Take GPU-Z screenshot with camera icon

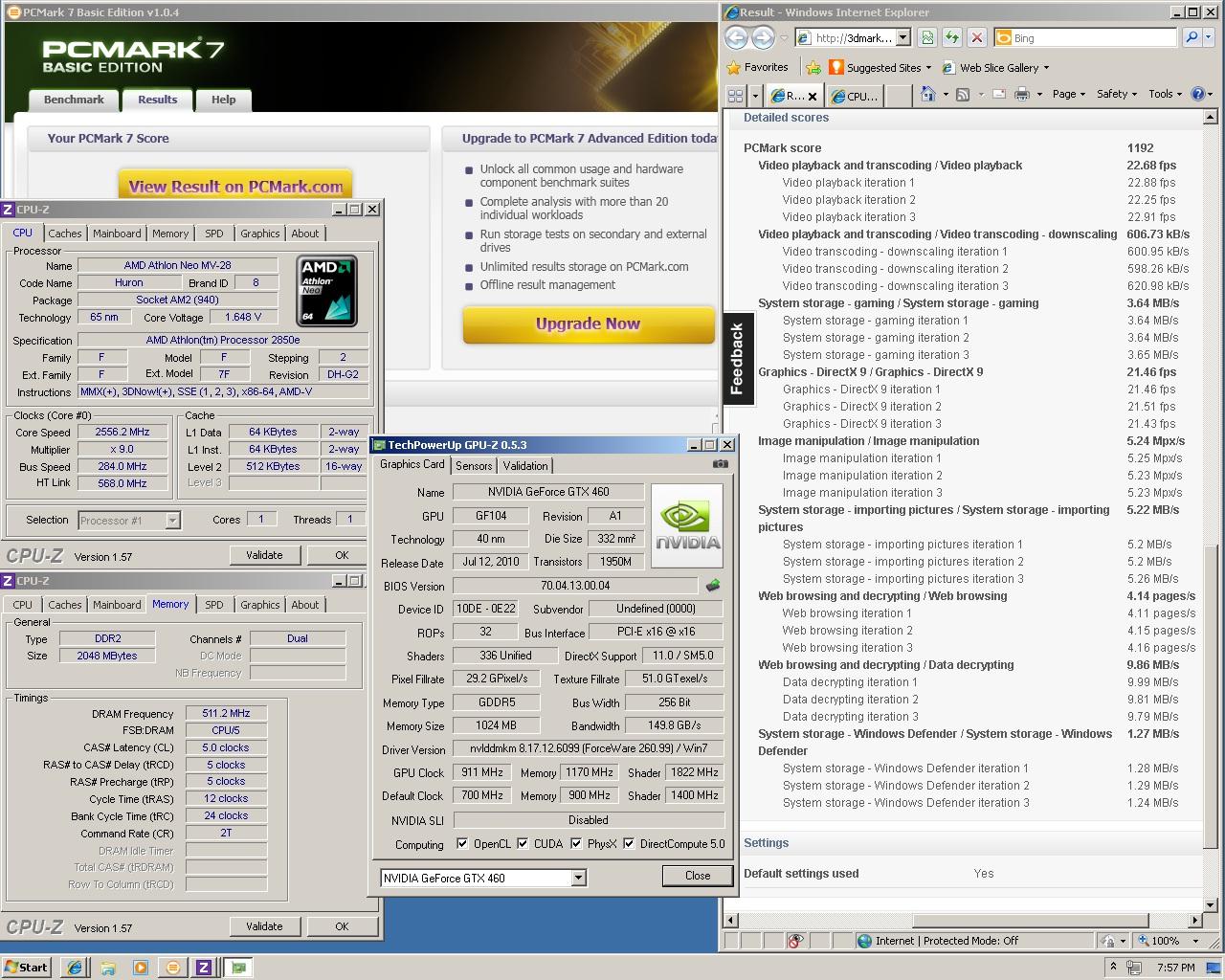720,464
